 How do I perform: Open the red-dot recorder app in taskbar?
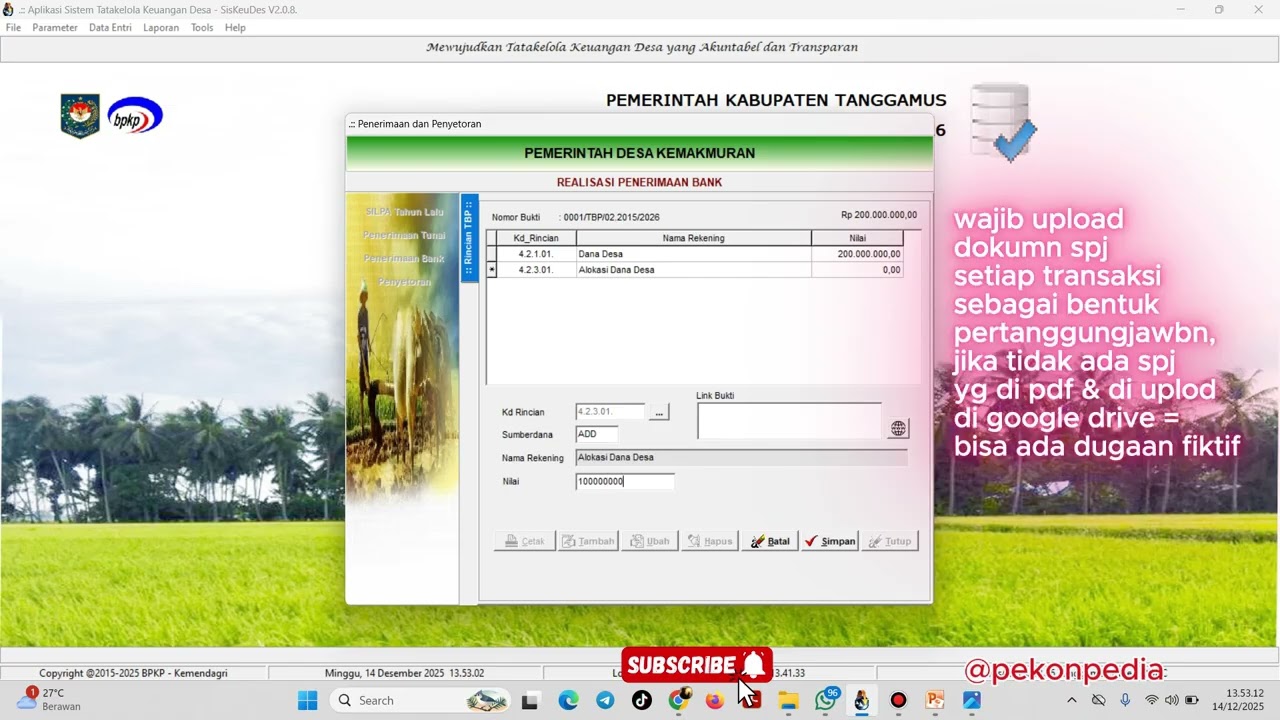898,700
